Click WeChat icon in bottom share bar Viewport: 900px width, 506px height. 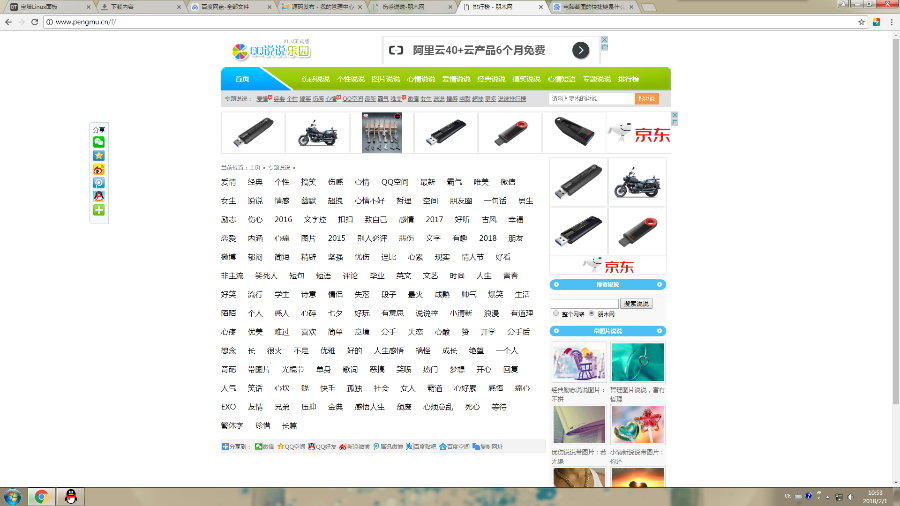coord(258,446)
